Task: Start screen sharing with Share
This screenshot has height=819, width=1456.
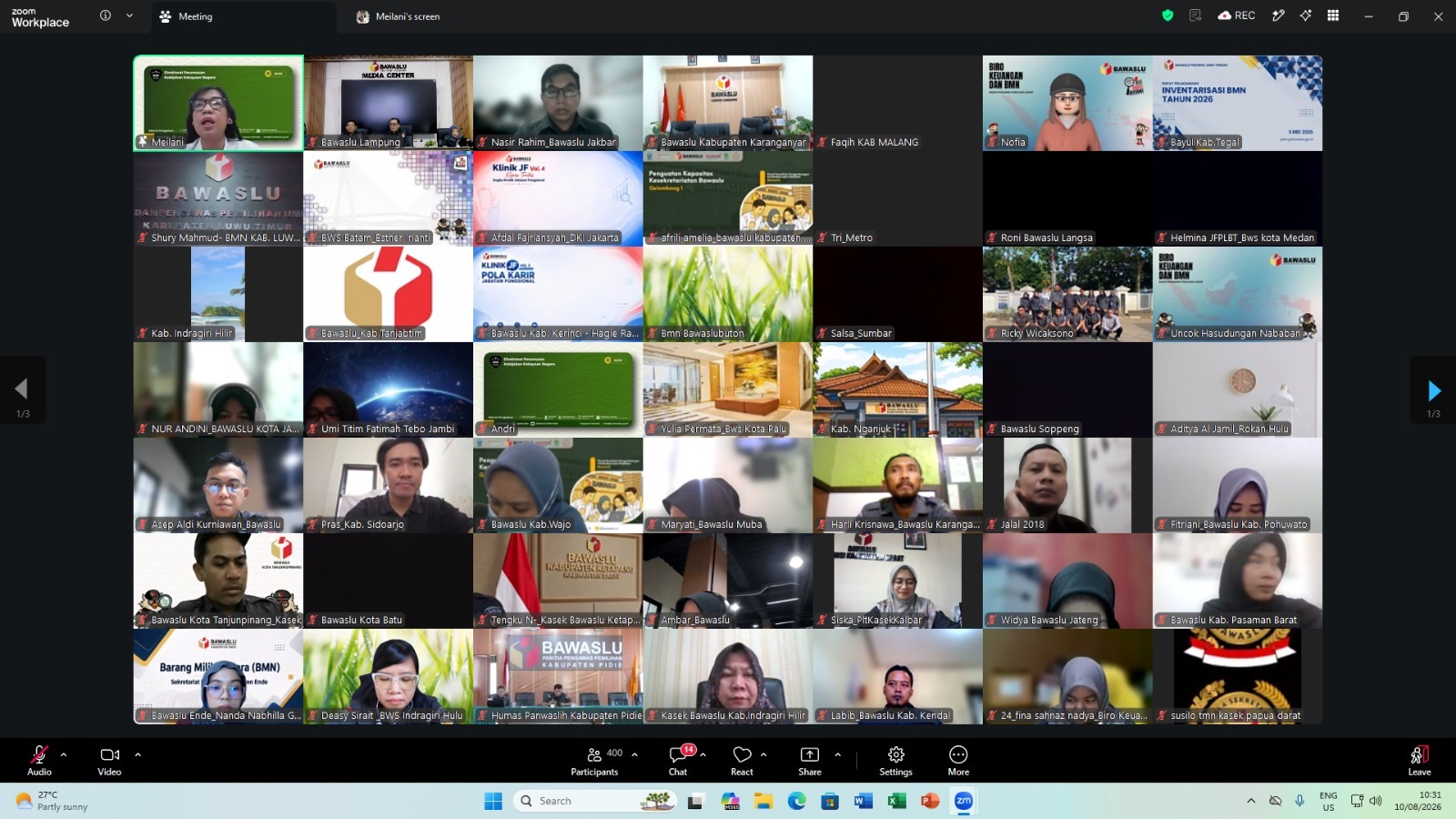Action: [x=810, y=760]
